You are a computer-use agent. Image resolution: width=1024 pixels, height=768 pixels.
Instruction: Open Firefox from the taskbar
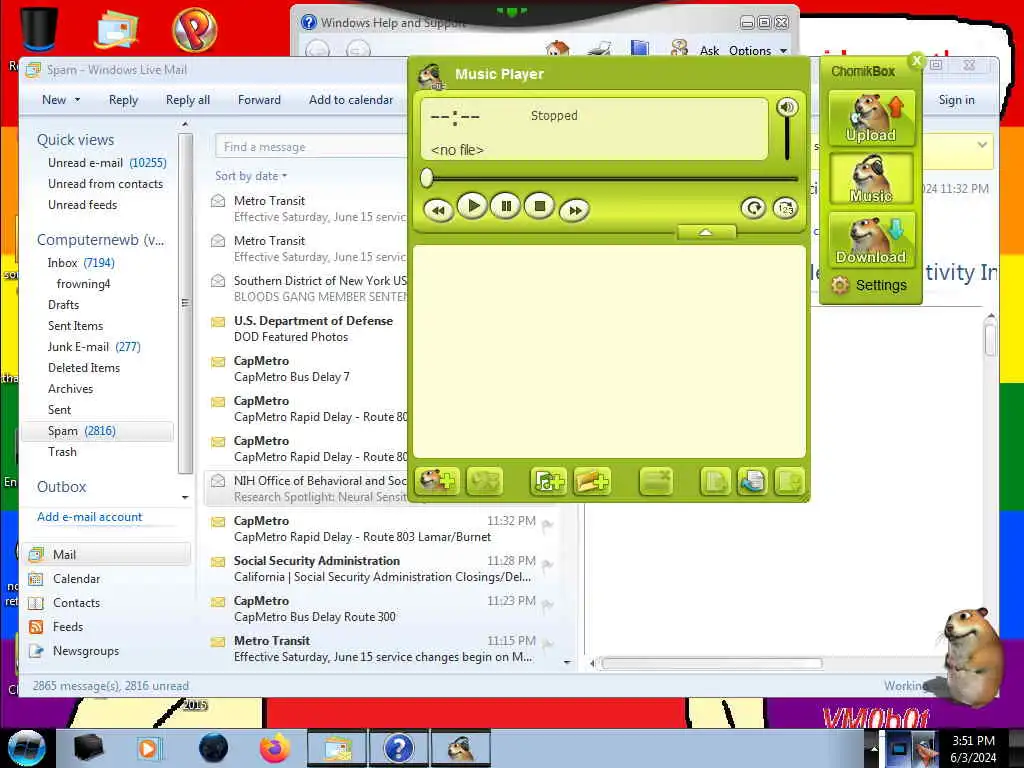[275, 748]
